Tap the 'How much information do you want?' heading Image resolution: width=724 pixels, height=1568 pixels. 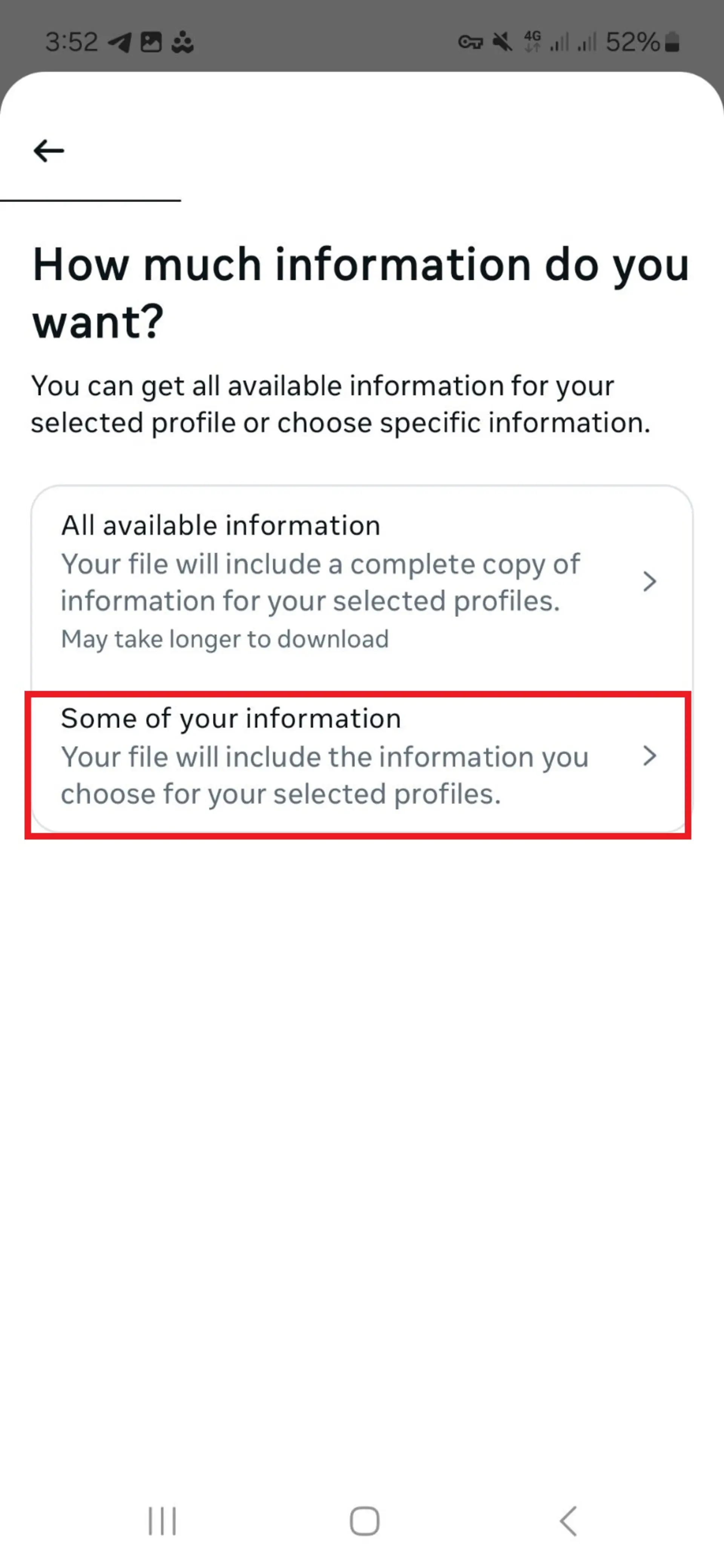(360, 293)
